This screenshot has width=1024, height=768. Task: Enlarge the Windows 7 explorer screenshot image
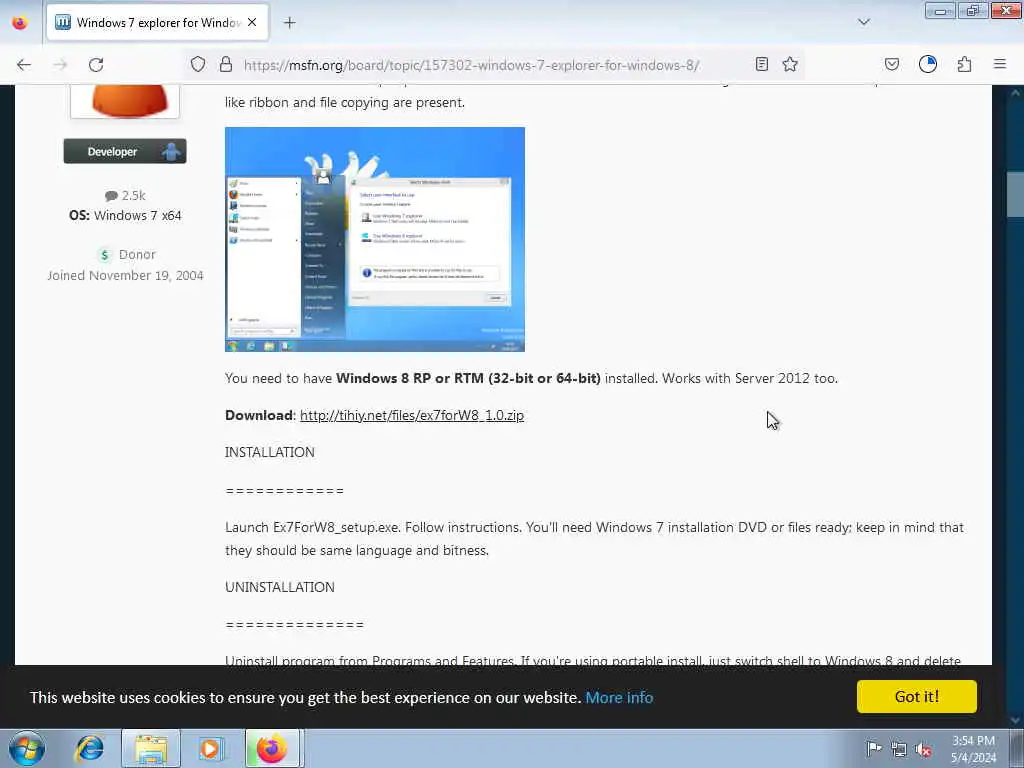point(375,239)
